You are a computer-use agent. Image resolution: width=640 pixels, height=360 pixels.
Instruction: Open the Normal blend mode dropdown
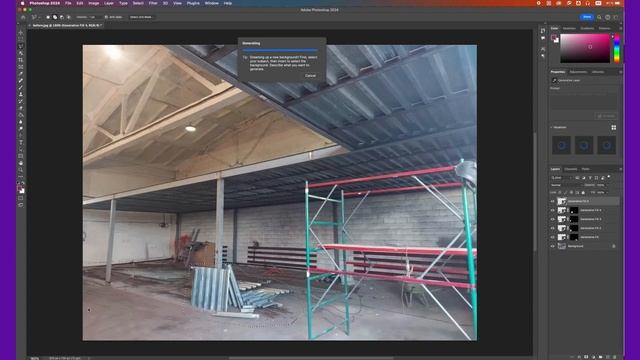(566, 185)
